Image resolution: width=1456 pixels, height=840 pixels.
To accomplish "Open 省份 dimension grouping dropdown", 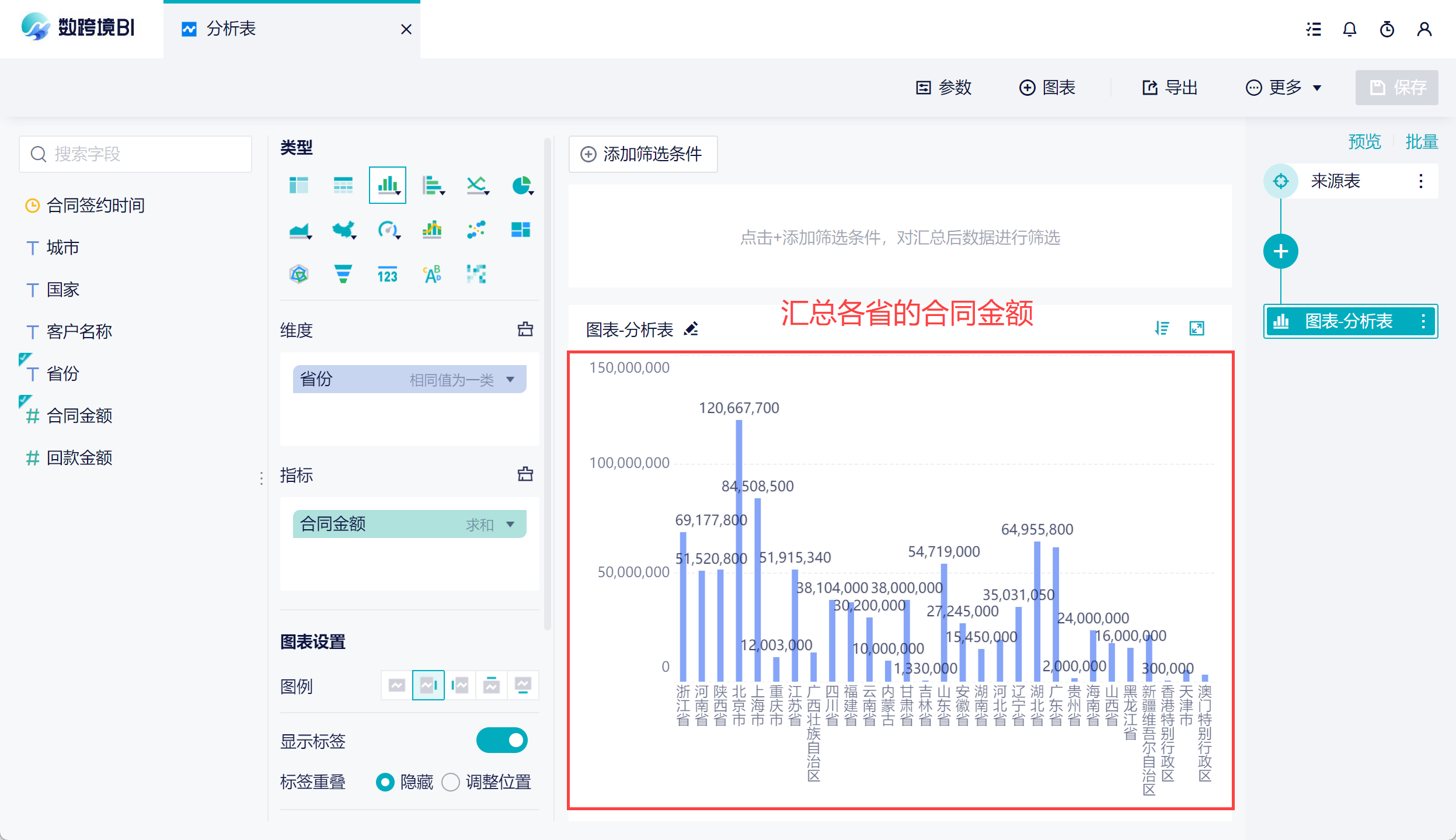I will tap(510, 380).
